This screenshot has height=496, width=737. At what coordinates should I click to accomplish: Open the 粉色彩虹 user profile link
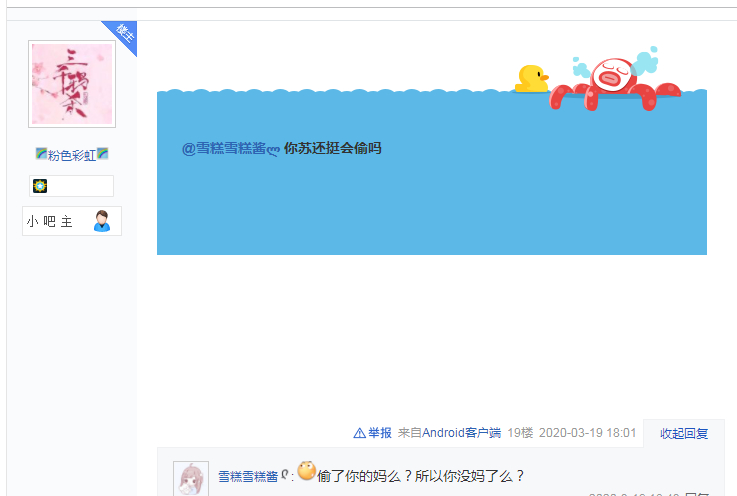(72, 155)
